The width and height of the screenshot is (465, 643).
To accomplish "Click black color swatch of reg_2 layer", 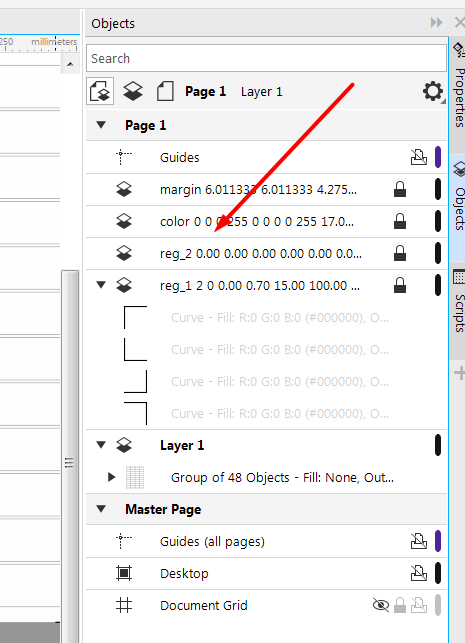I will (438, 253).
